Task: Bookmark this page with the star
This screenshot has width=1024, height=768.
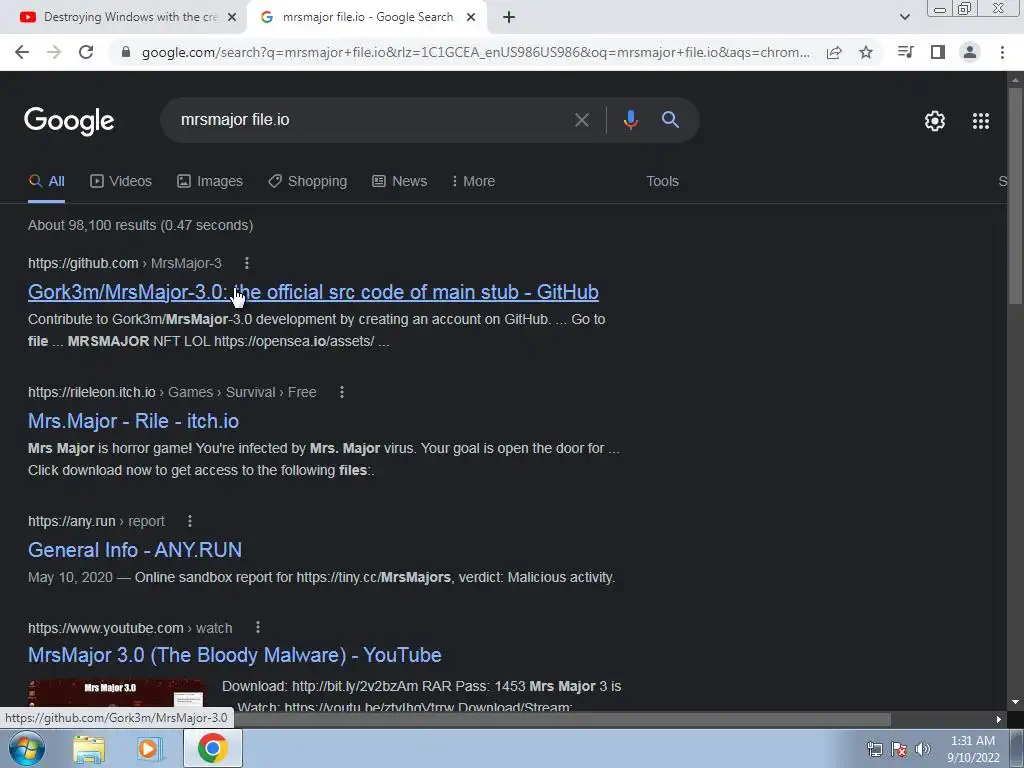Action: click(866, 52)
